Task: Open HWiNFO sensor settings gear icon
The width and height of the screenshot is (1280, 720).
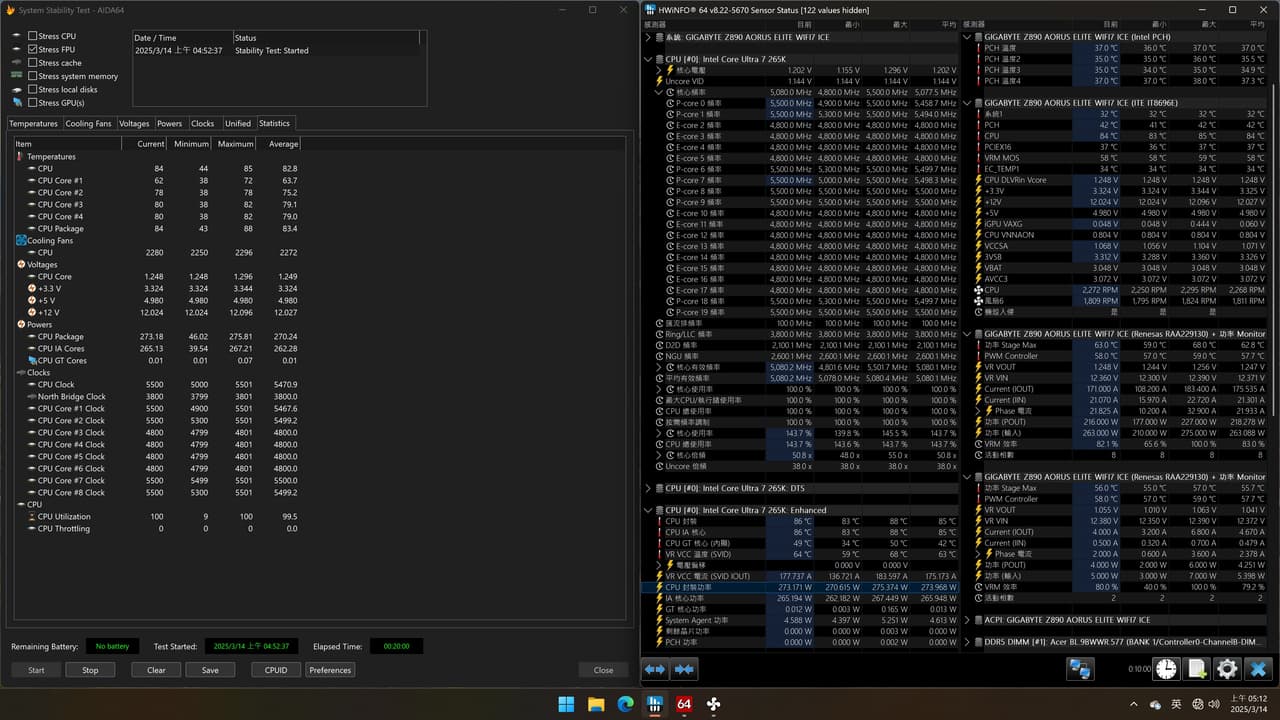Action: pyautogui.click(x=1226, y=669)
